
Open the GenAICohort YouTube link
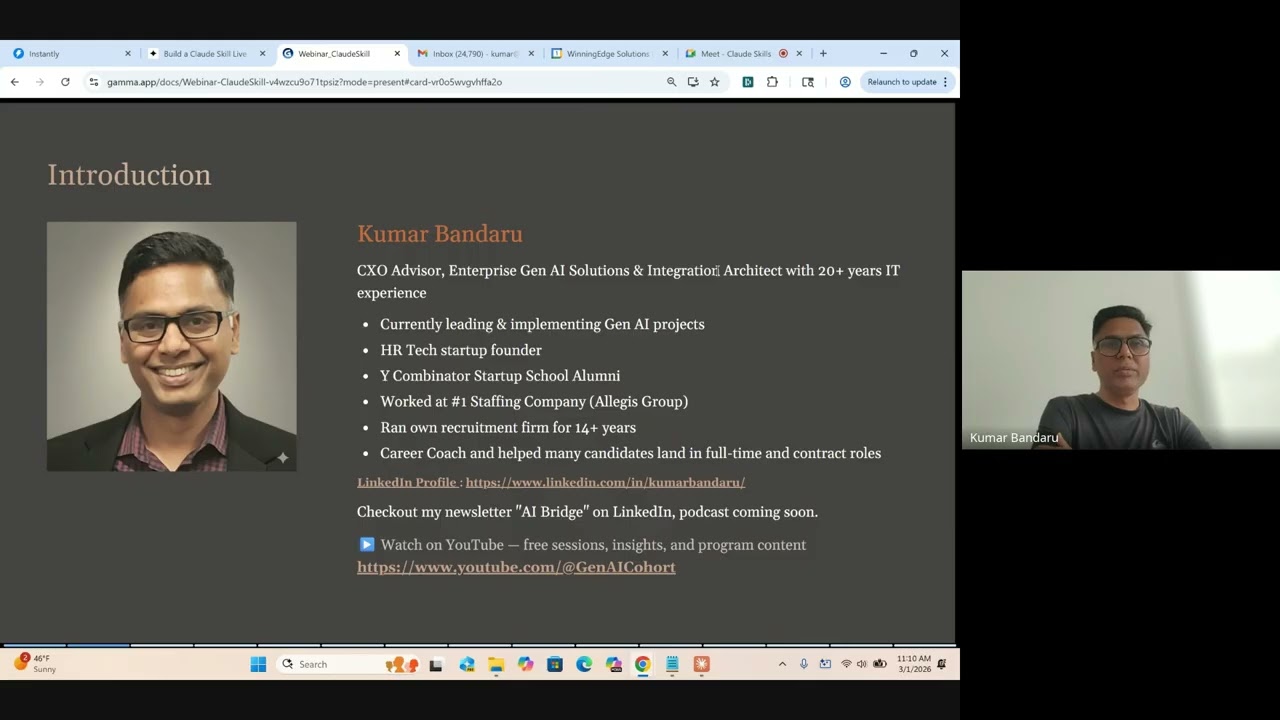516,567
